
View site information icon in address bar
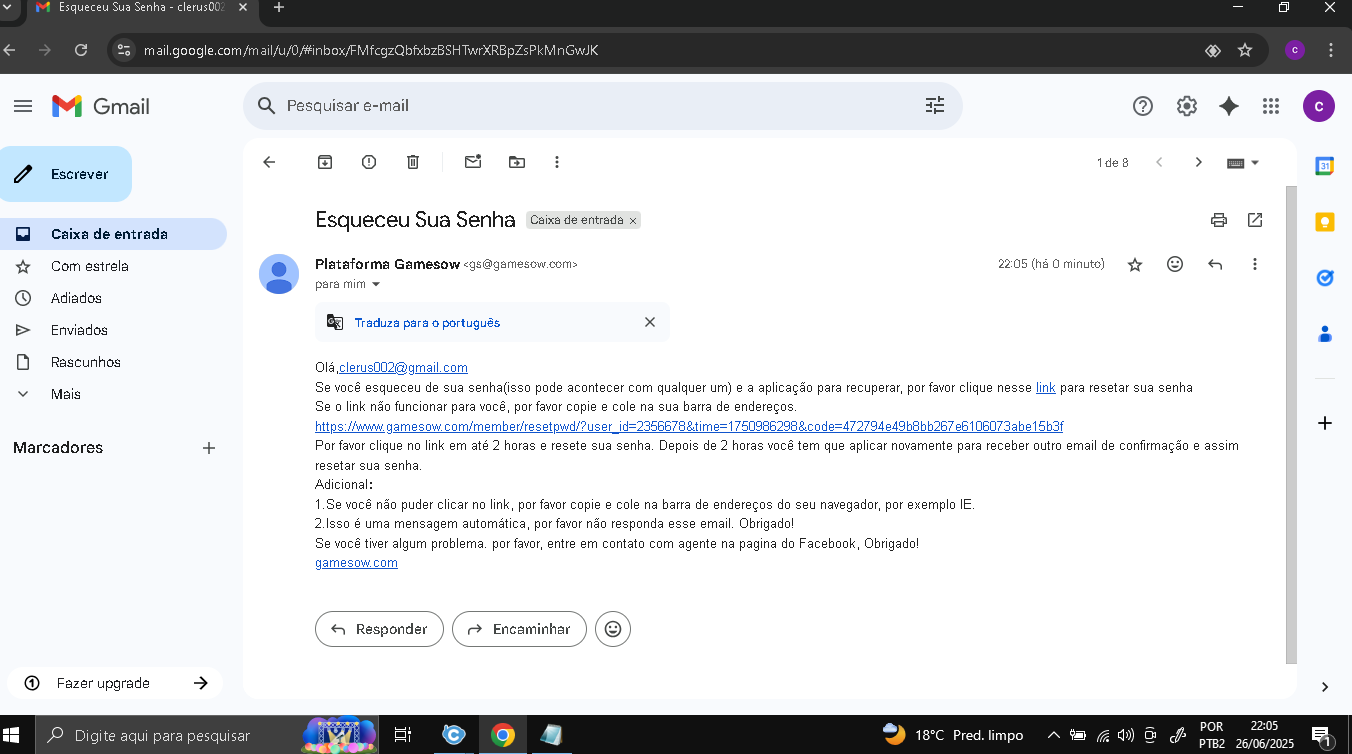pyautogui.click(x=123, y=50)
